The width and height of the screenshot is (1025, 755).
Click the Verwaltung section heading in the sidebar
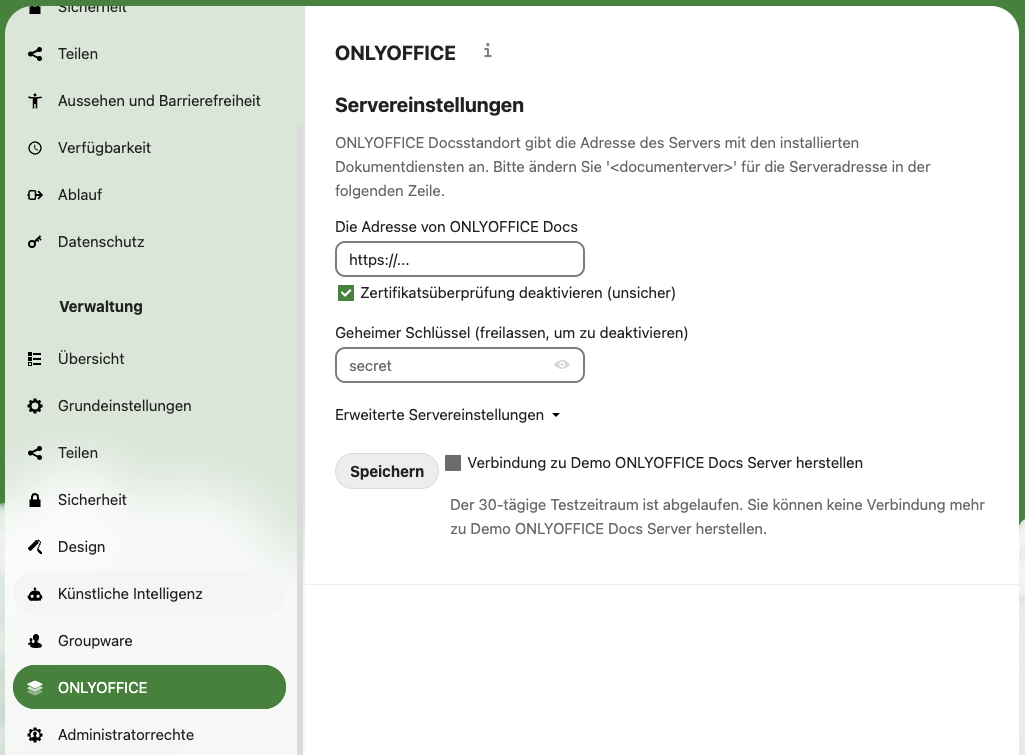tap(101, 307)
